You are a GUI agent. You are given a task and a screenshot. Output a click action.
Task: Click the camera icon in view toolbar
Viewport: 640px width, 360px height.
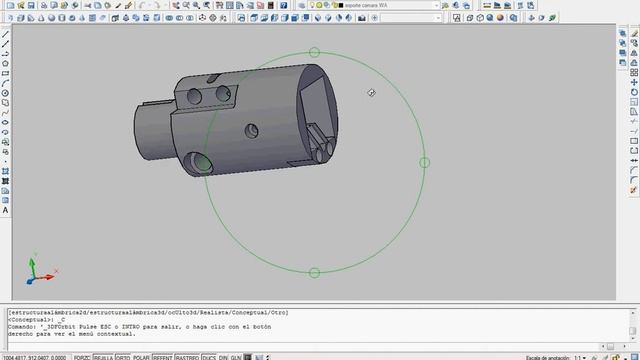(x=362, y=18)
